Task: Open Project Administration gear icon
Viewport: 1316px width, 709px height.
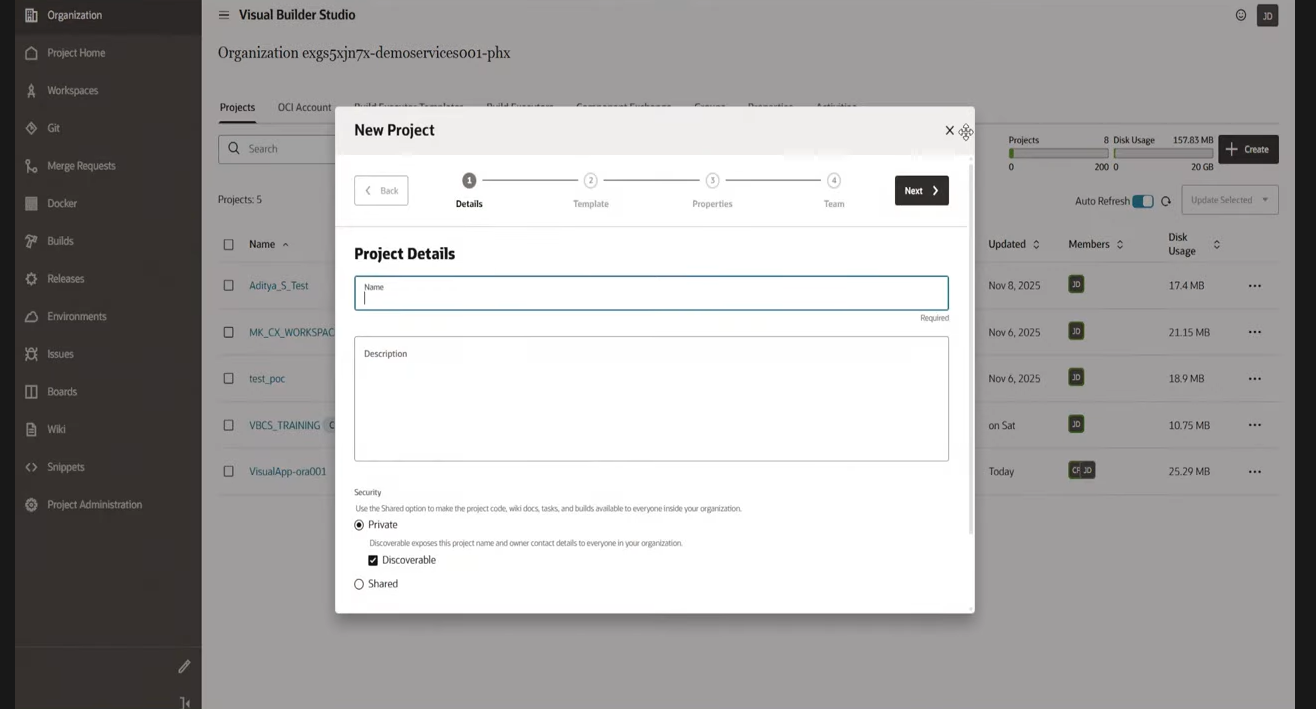Action: click(31, 505)
